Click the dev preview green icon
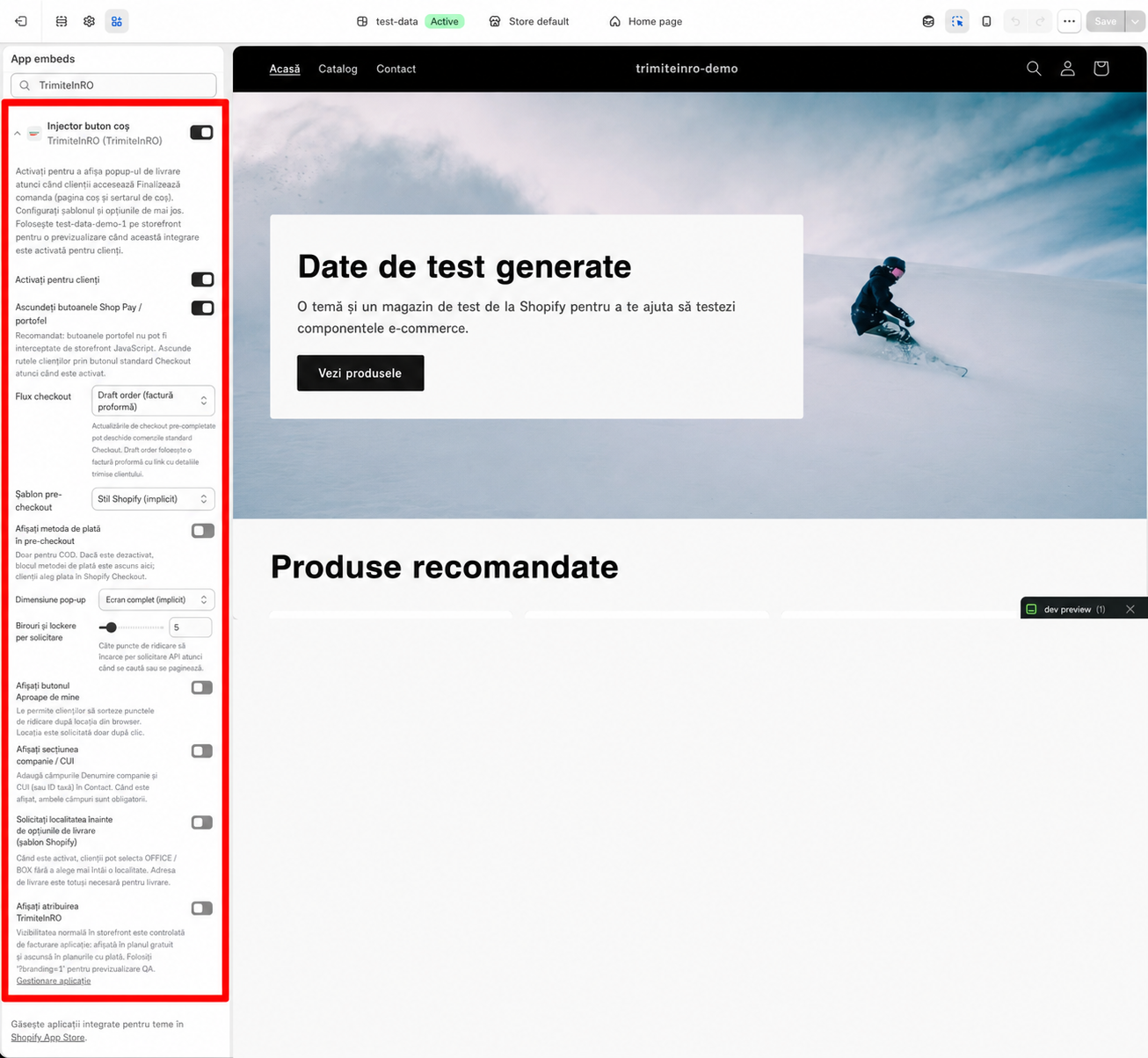The height and width of the screenshot is (1058, 1148). click(1032, 609)
